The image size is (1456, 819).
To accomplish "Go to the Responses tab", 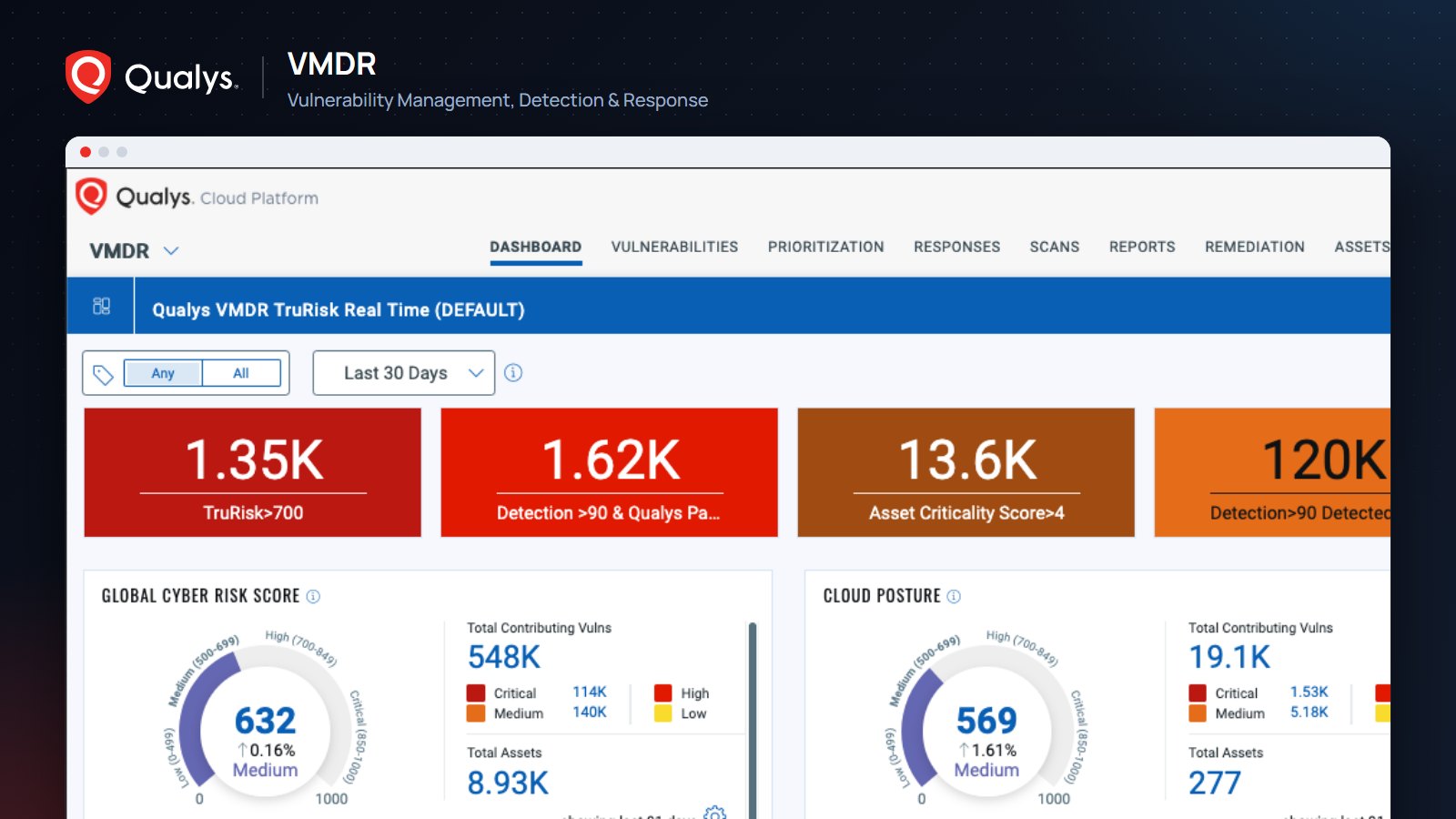I will [x=956, y=247].
